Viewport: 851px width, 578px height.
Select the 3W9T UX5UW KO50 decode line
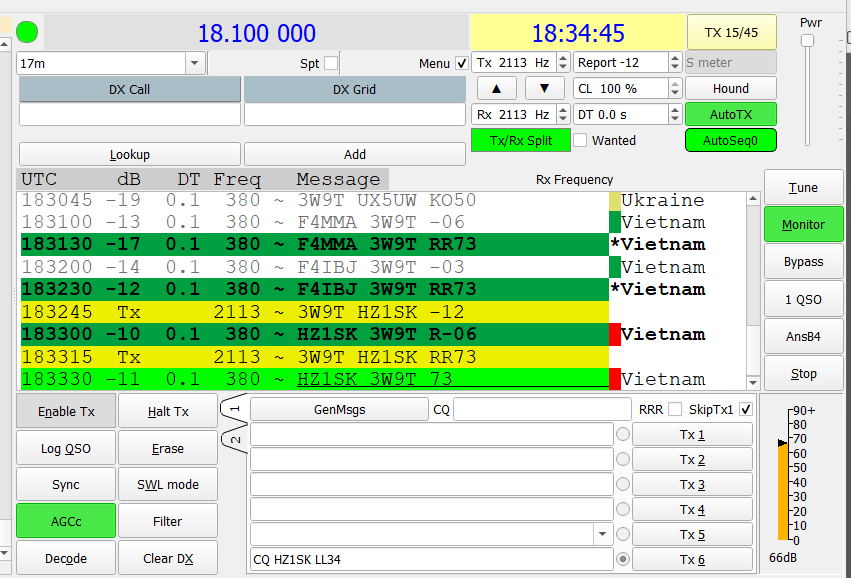coord(315,200)
